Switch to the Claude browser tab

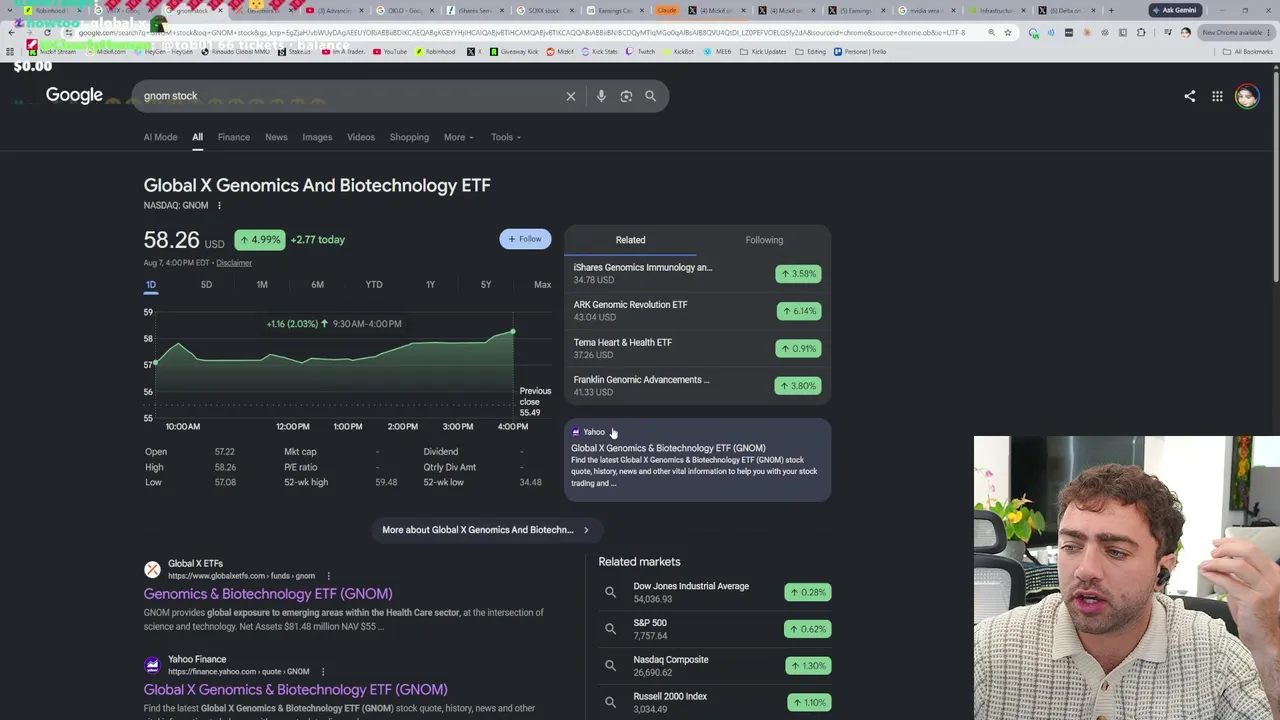667,11
